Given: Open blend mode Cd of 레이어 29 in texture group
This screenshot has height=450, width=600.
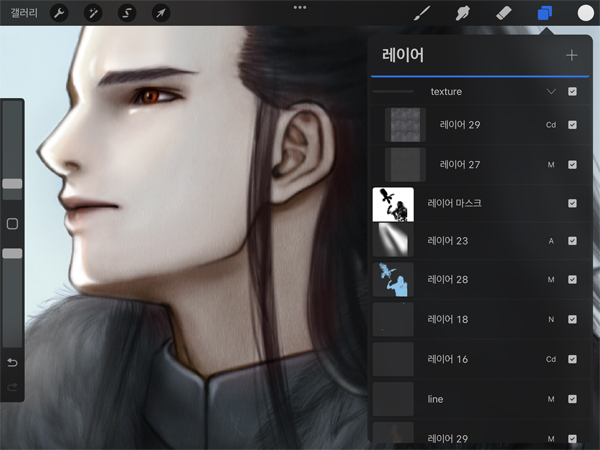Looking at the screenshot, I should point(551,125).
